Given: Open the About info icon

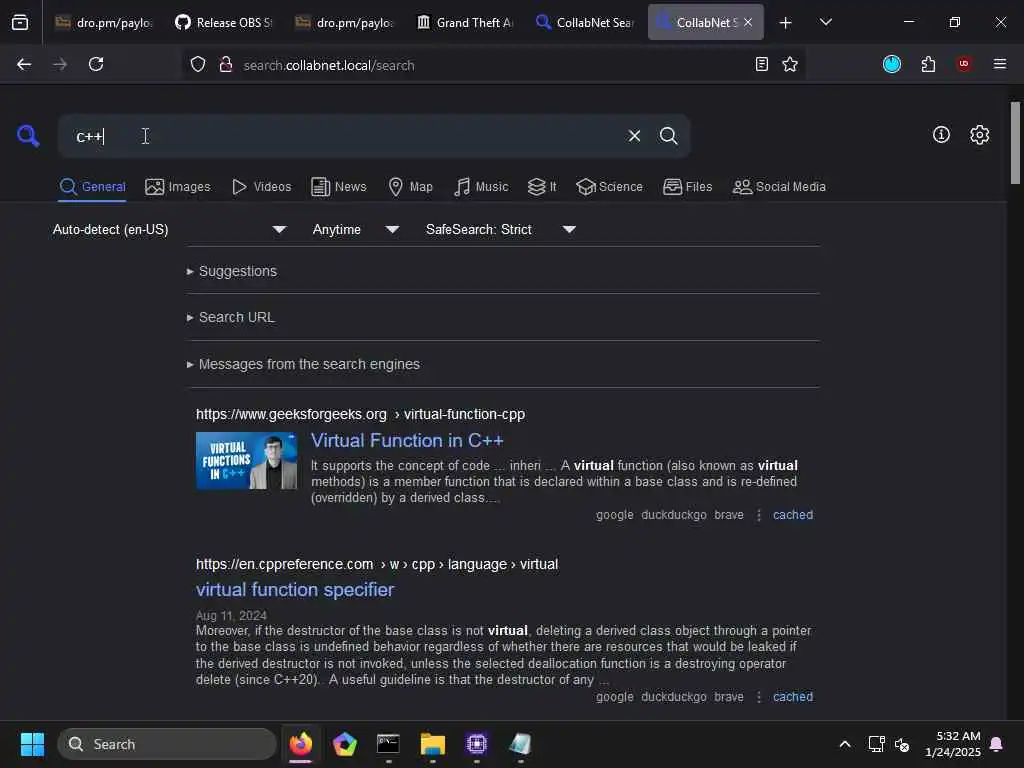Looking at the screenshot, I should tap(941, 135).
